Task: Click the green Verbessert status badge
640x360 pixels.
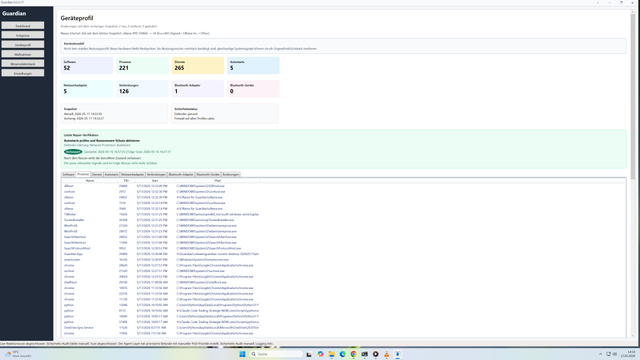Action: click(x=73, y=152)
